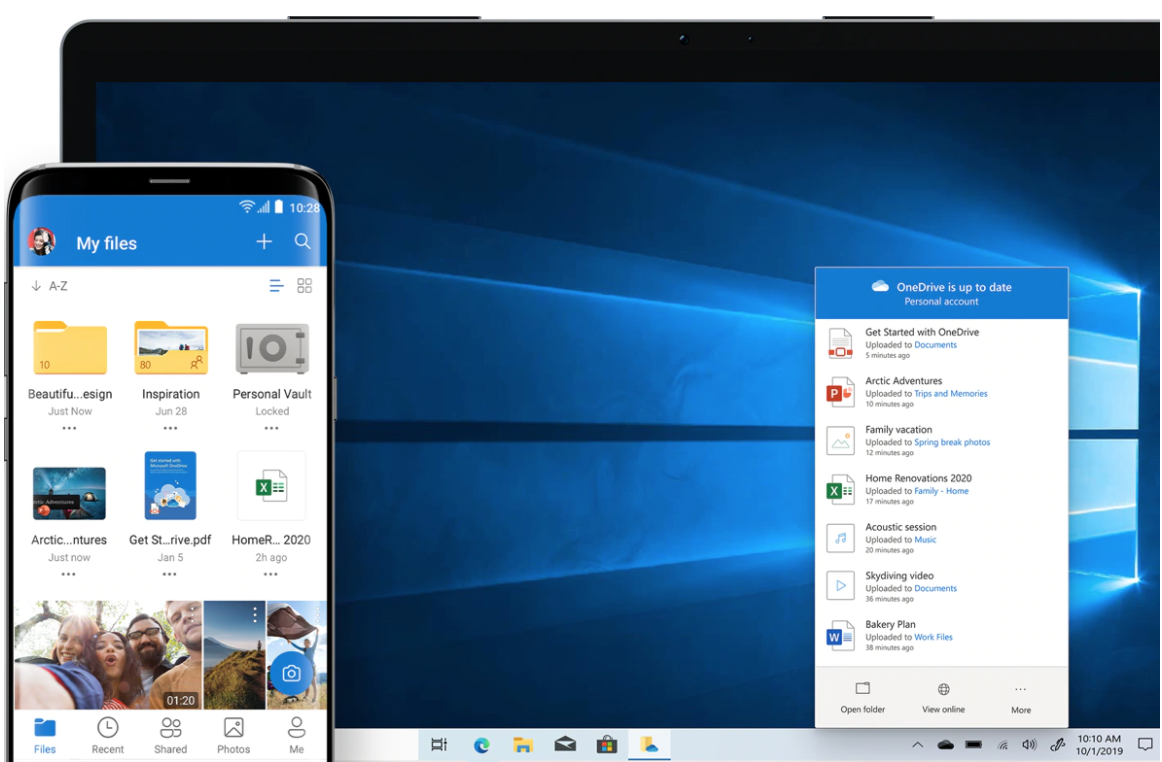
Task: Click the OneDrive icon on the taskbar
Action: pyautogui.click(x=648, y=744)
